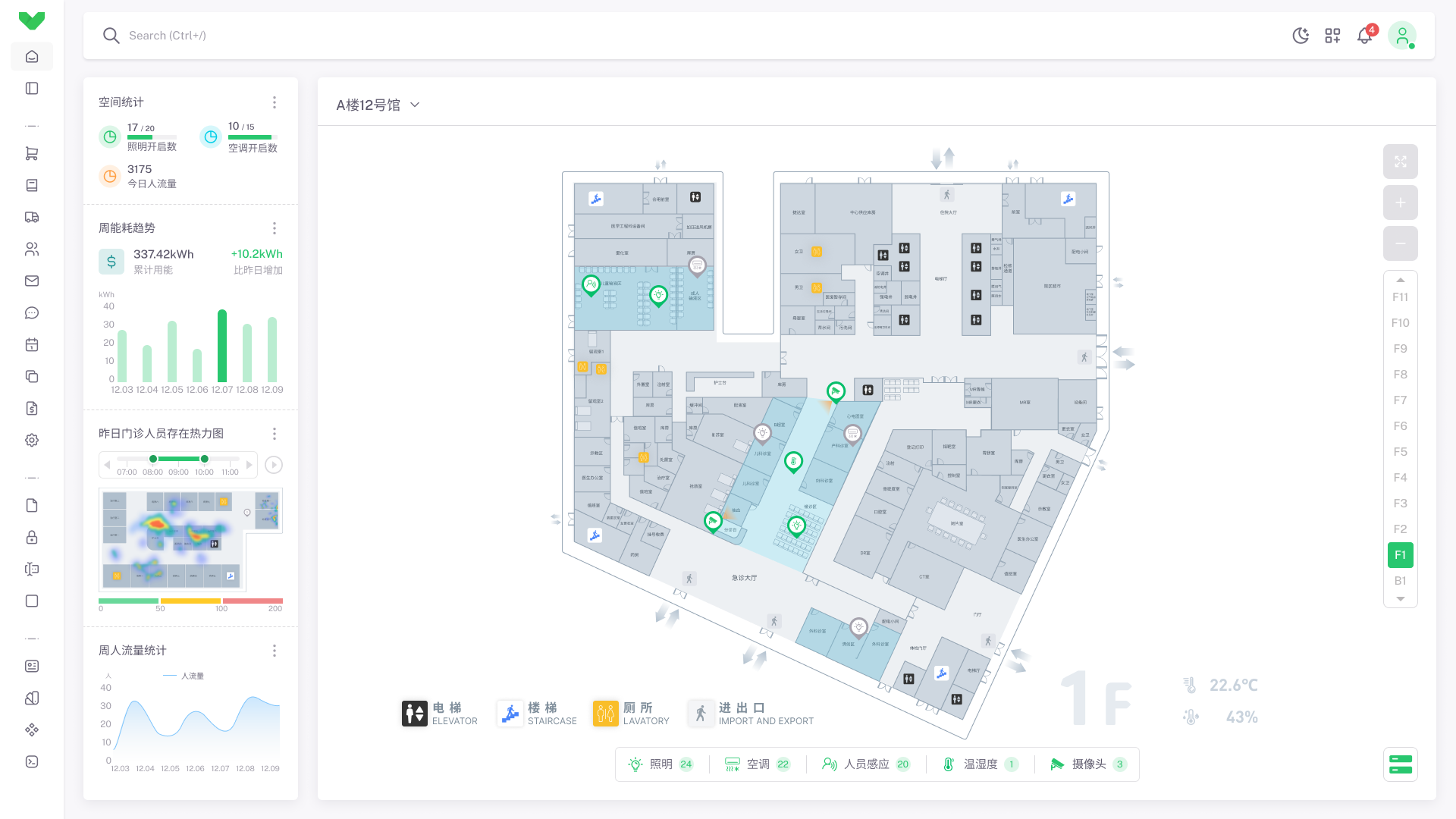This screenshot has width=1456, height=819.
Task: Play the heatmap timeline
Action: pyautogui.click(x=275, y=465)
